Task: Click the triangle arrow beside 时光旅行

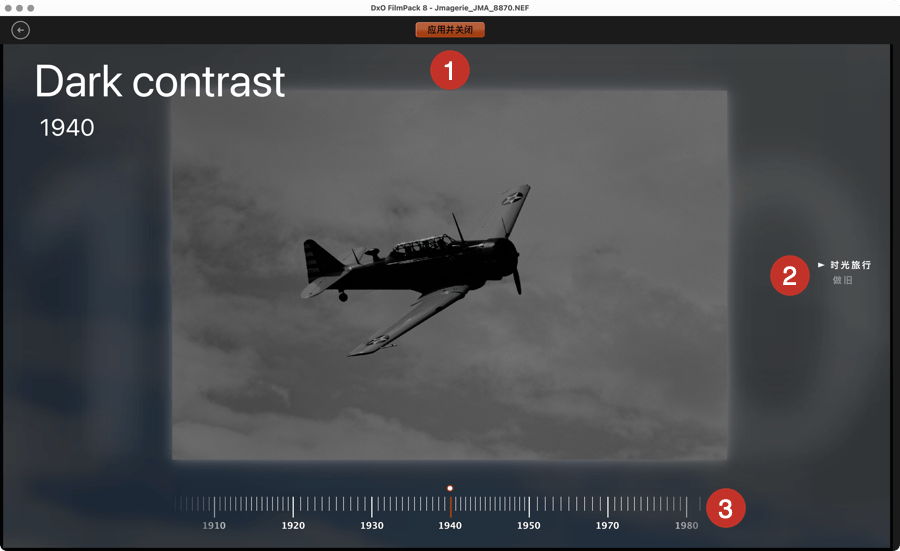Action: tap(821, 265)
